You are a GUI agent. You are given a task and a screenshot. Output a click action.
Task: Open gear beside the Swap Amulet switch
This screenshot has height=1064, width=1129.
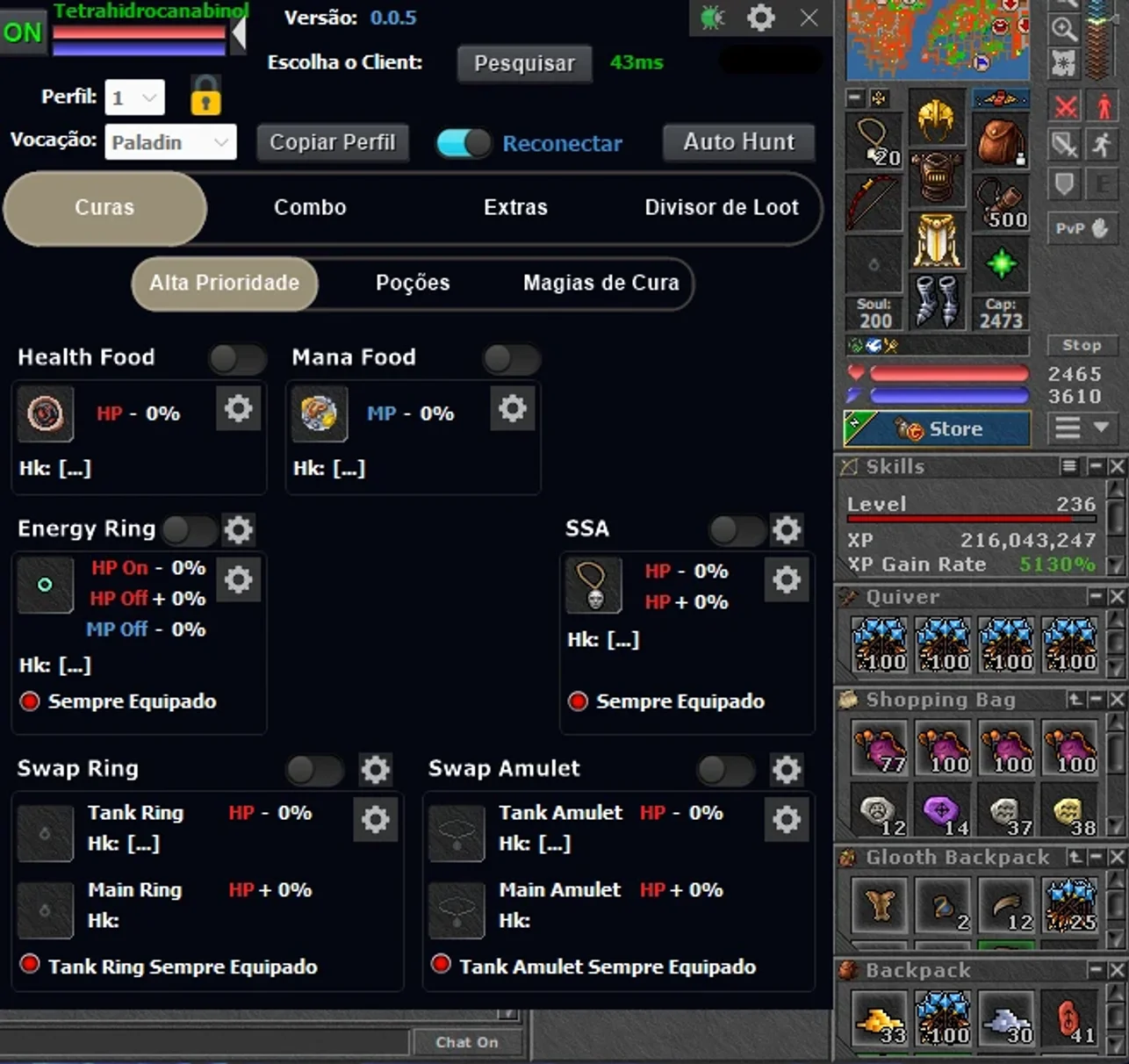point(787,770)
